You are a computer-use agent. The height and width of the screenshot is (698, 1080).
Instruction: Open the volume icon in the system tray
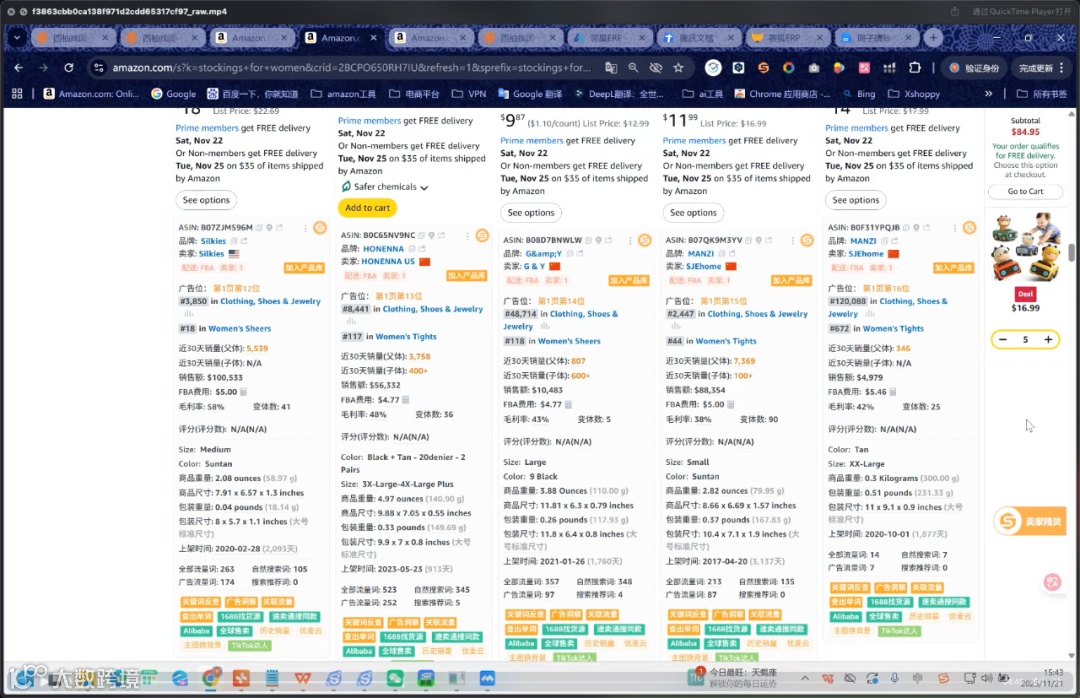tap(986, 679)
